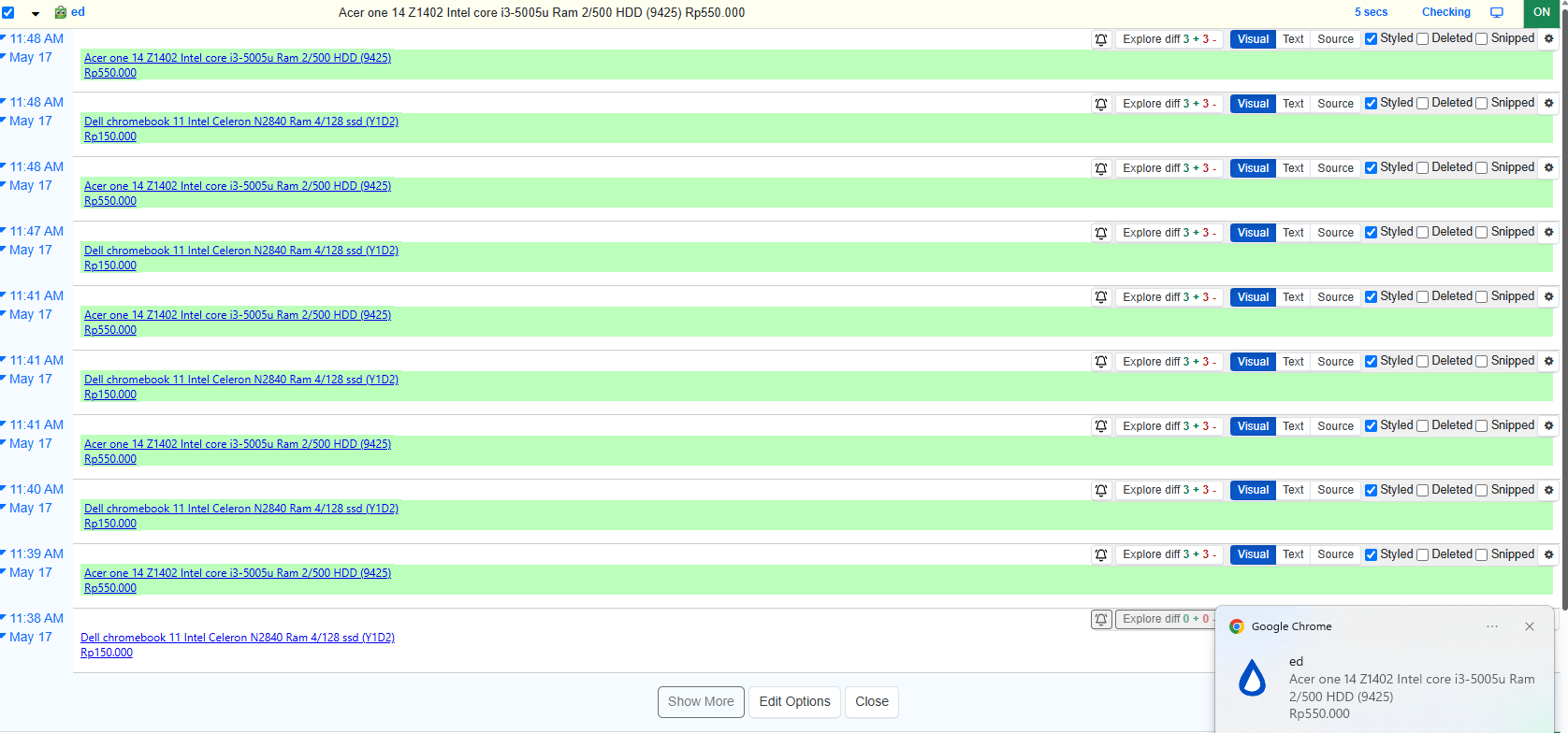Open the Acer one 14 link in the 11:39 AM entry
Viewport: 1568px width, 733px height.
[x=238, y=573]
